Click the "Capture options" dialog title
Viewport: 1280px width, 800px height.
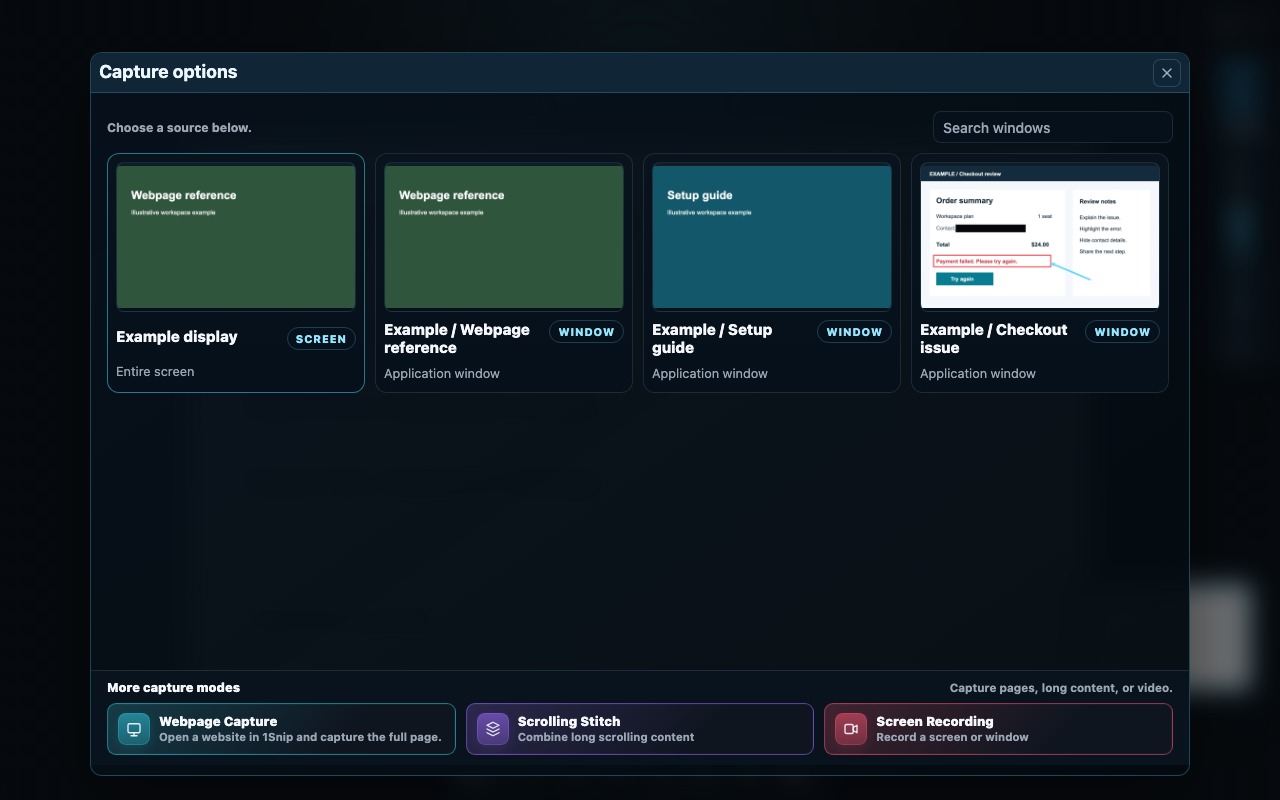pyautogui.click(x=168, y=72)
